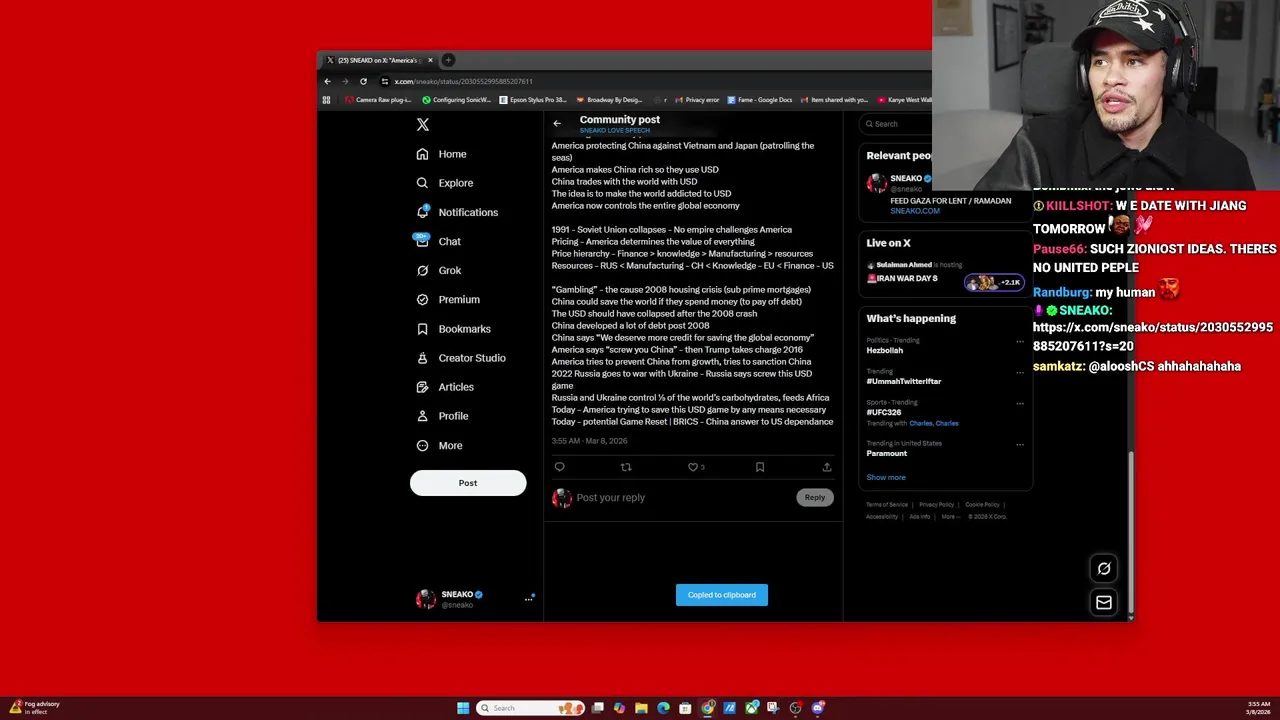The width and height of the screenshot is (1280, 720).
Task: Open #UmmahTwitterIftar trending topic
Action: point(903,381)
